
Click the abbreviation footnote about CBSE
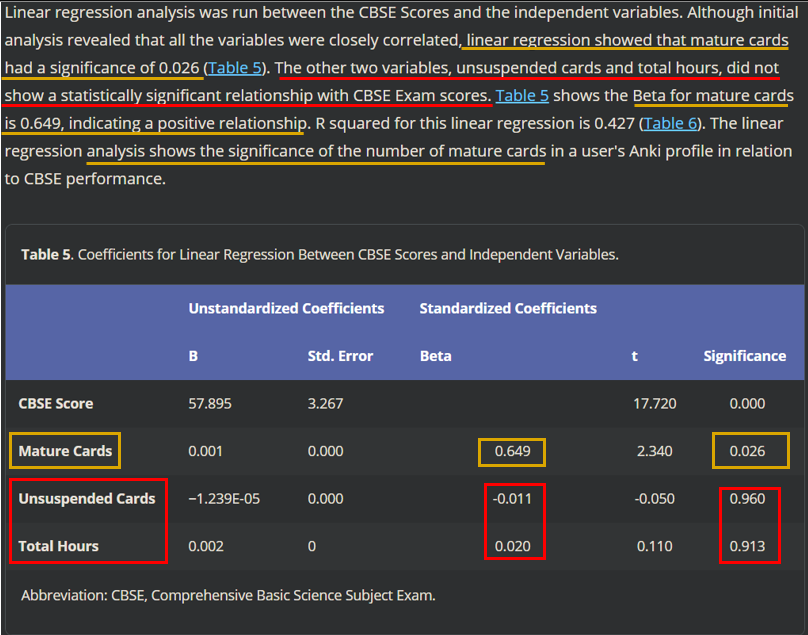[x=228, y=595]
